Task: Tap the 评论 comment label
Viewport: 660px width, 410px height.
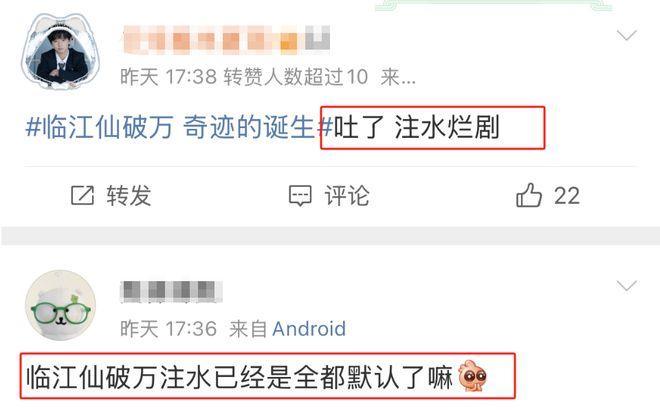Action: pyautogui.click(x=347, y=196)
